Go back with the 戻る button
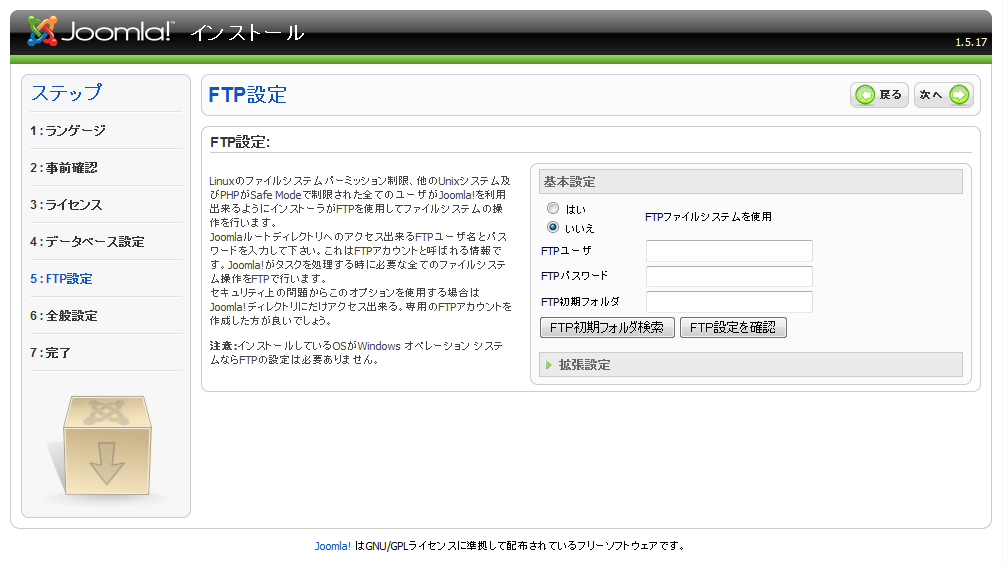 pos(880,95)
